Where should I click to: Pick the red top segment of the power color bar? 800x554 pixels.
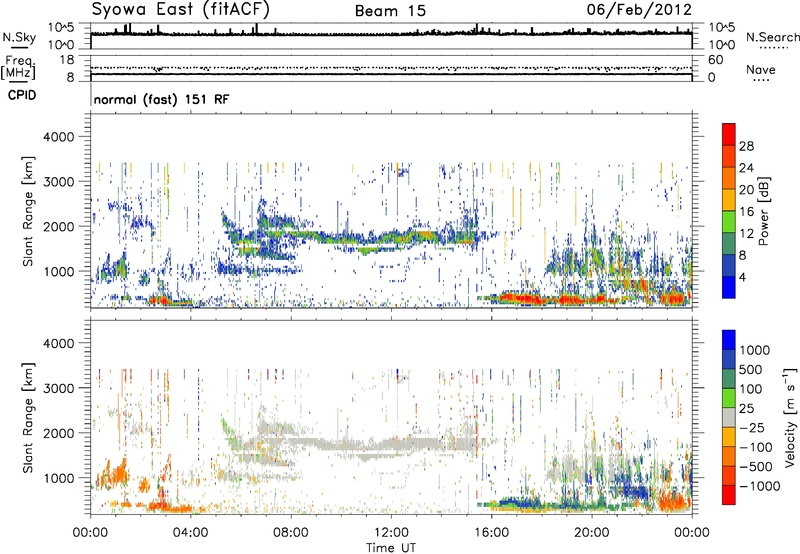tap(729, 135)
